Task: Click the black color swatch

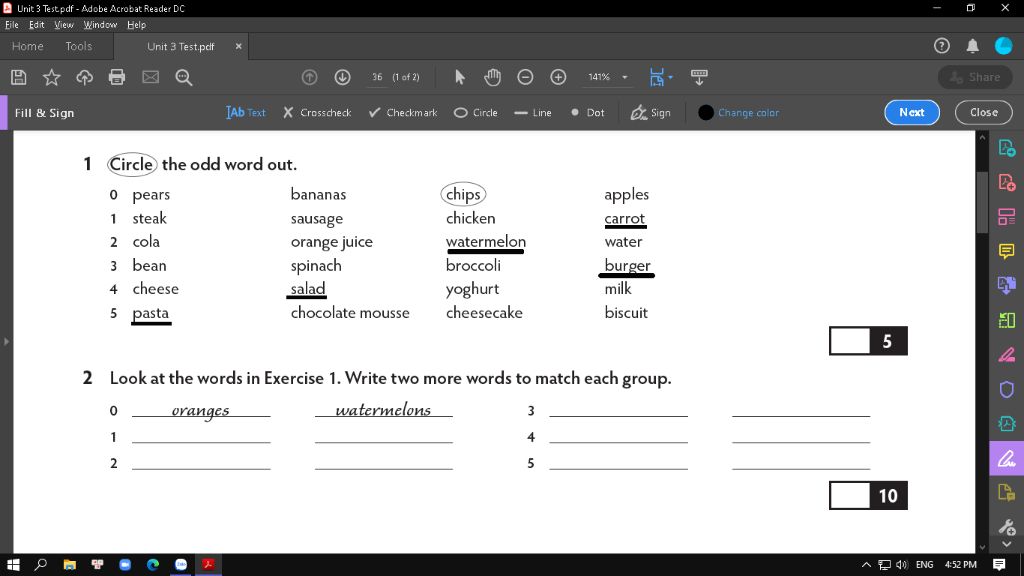Action: 705,112
